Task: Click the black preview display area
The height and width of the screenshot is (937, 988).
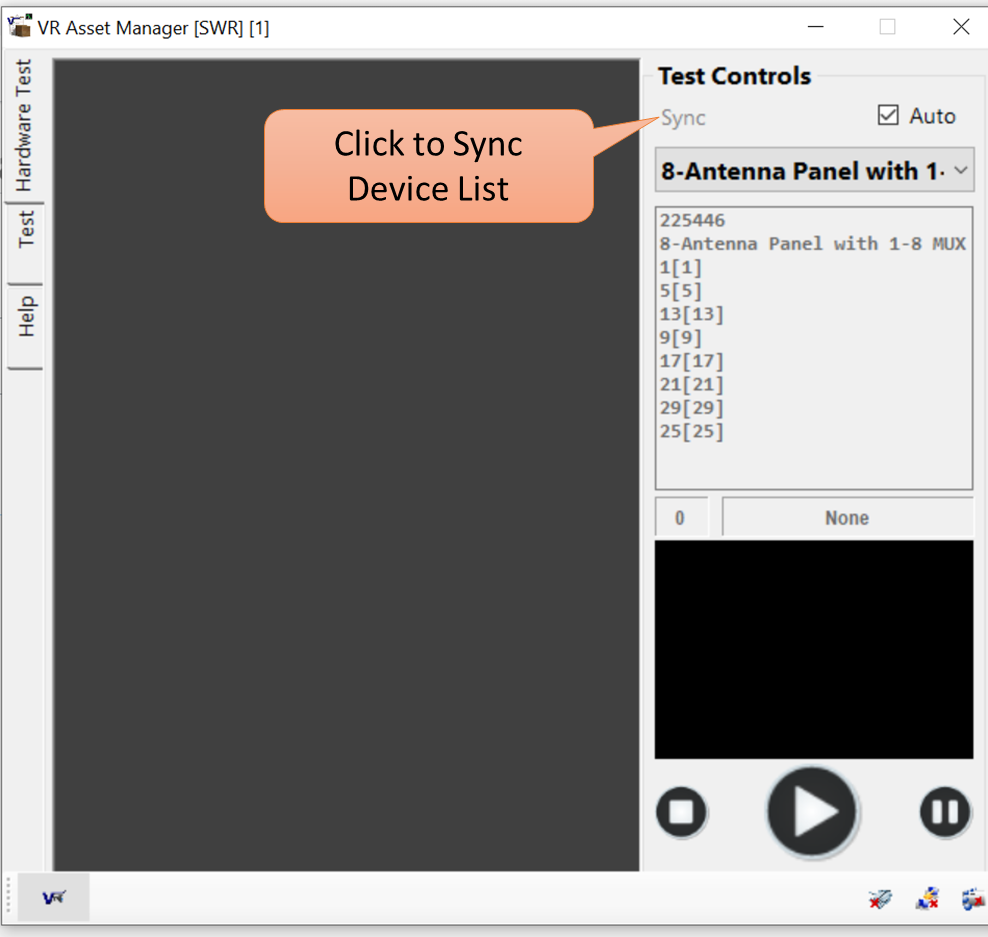Action: point(813,649)
